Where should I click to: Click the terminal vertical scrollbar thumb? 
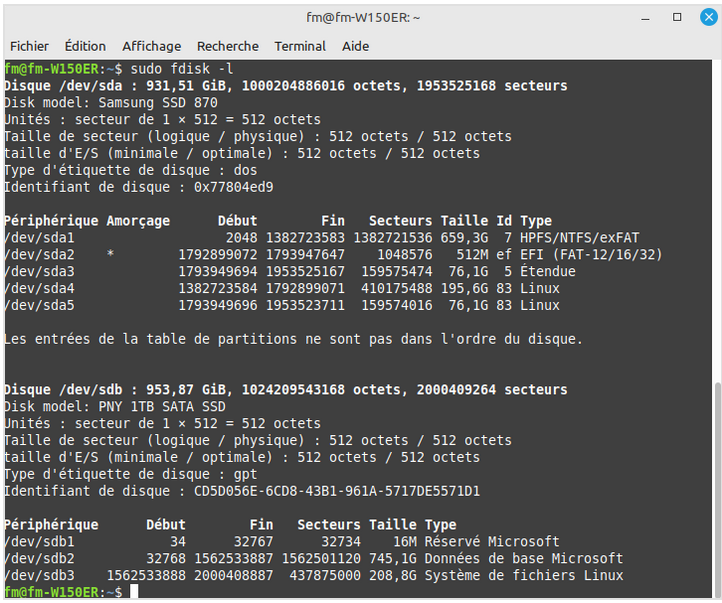pos(717,489)
